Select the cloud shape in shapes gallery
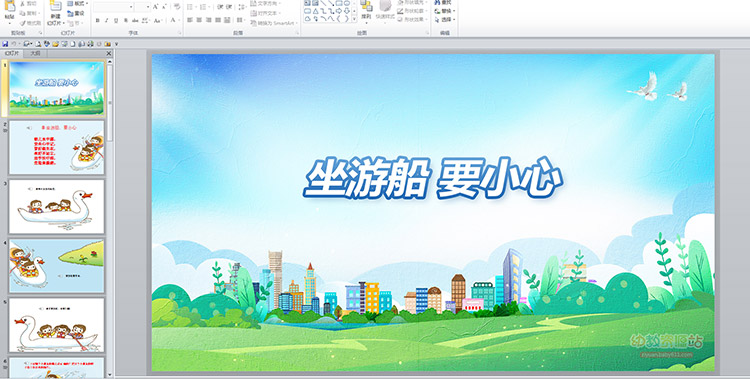Viewport: 750px width, 379px height. pos(308,19)
